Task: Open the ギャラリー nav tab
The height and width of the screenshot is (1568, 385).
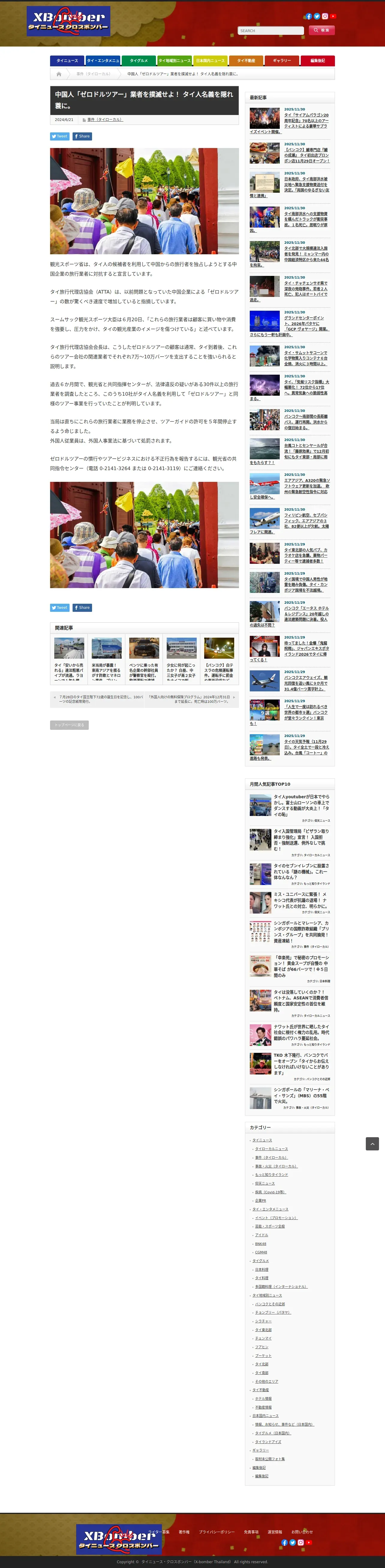Action: [x=282, y=60]
